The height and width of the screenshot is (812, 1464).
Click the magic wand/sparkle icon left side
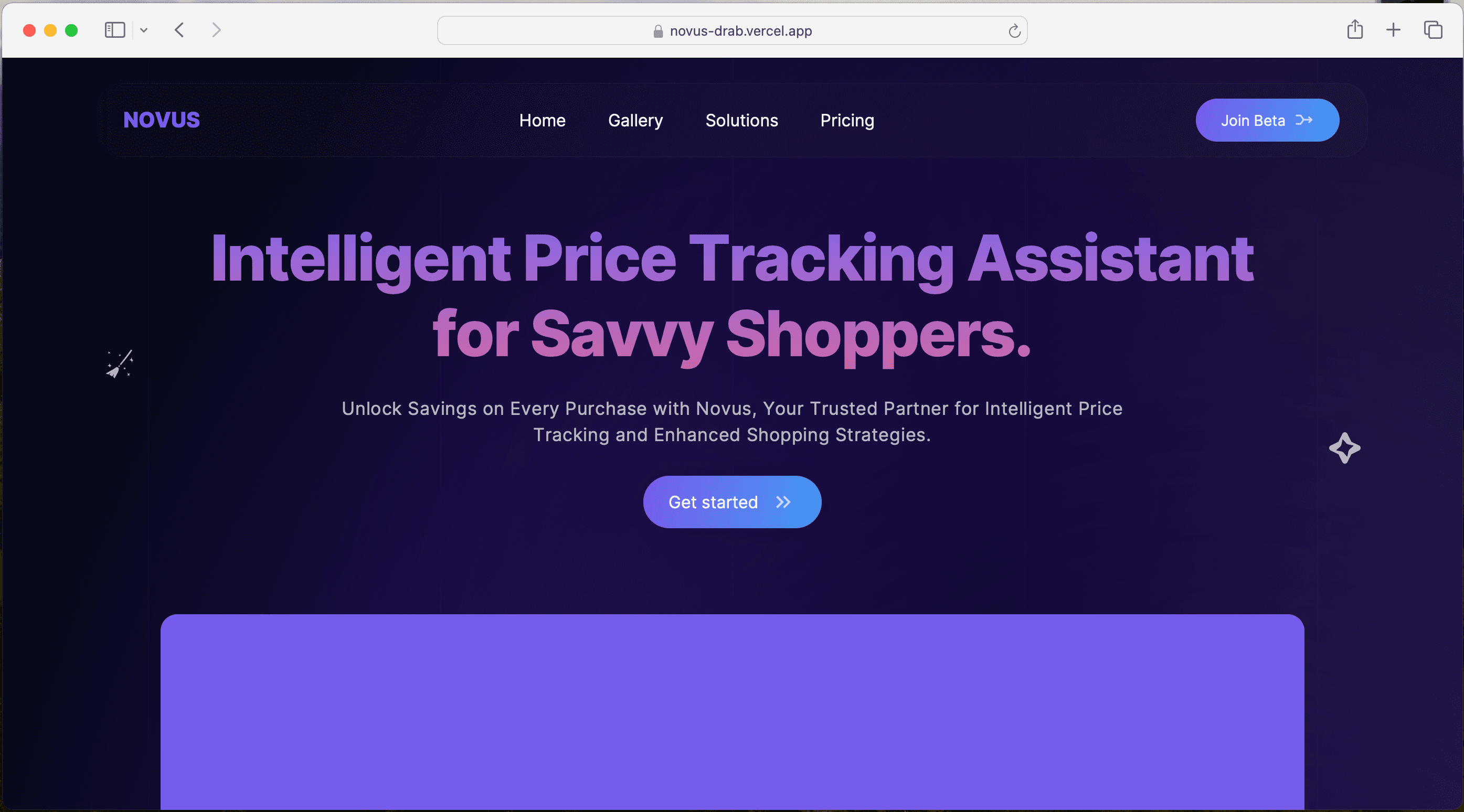119,363
